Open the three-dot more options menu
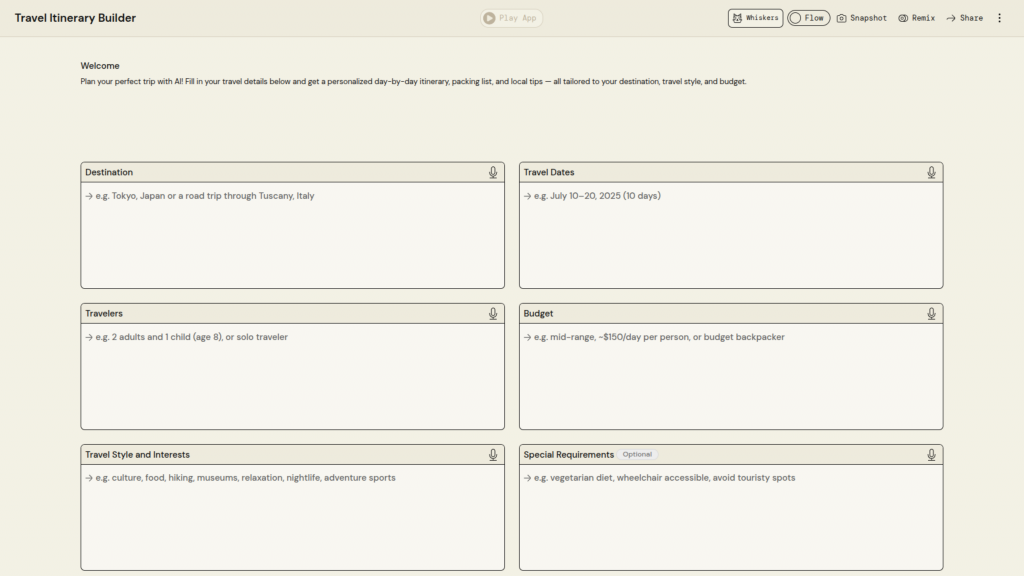The width and height of the screenshot is (1024, 576). pyautogui.click(x=999, y=18)
